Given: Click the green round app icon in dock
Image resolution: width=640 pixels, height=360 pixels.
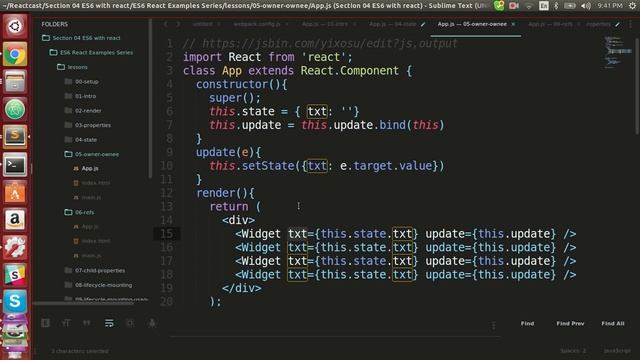Looking at the screenshot, I should click(15, 109).
